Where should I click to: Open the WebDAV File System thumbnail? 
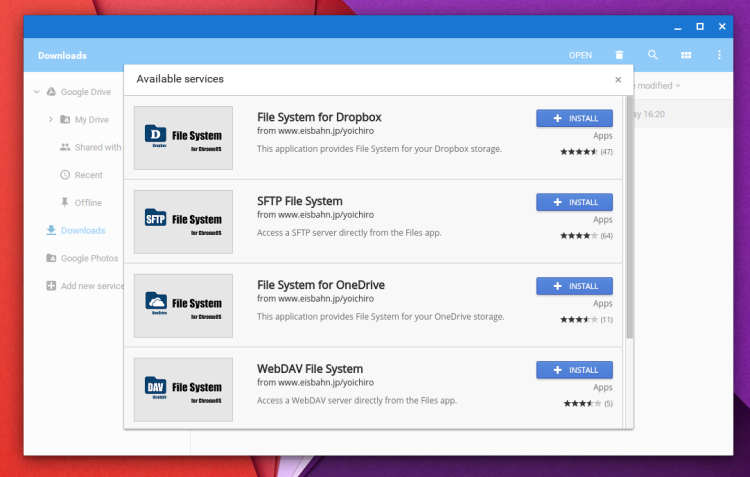pyautogui.click(x=183, y=389)
